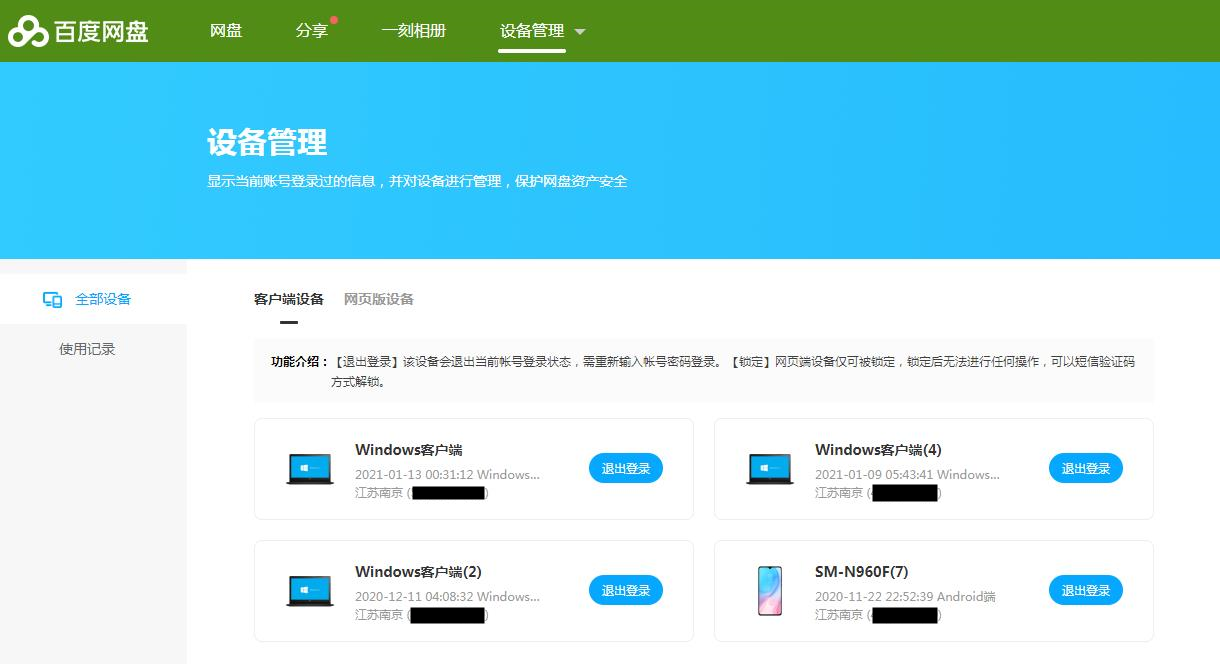This screenshot has width=1220, height=664.
Task: Click the SM-N960F(7) device name
Action: [862, 572]
